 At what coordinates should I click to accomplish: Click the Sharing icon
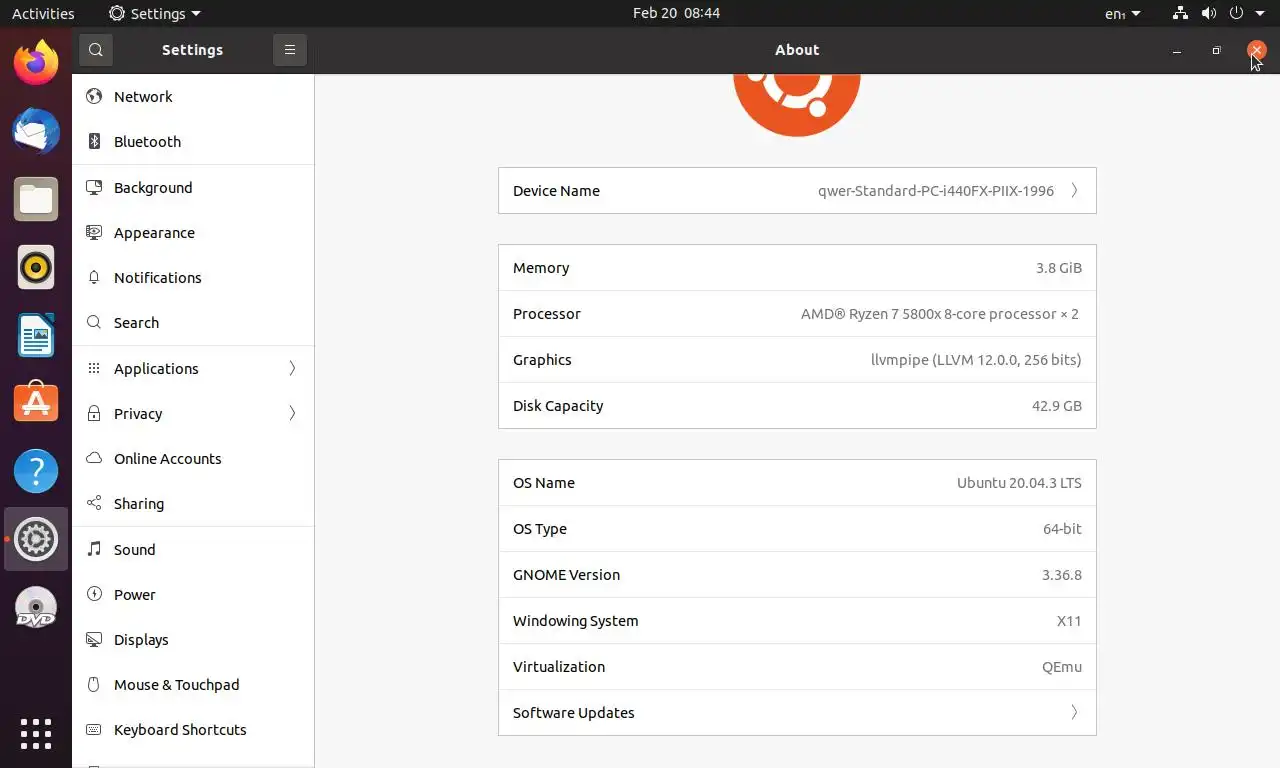94,504
